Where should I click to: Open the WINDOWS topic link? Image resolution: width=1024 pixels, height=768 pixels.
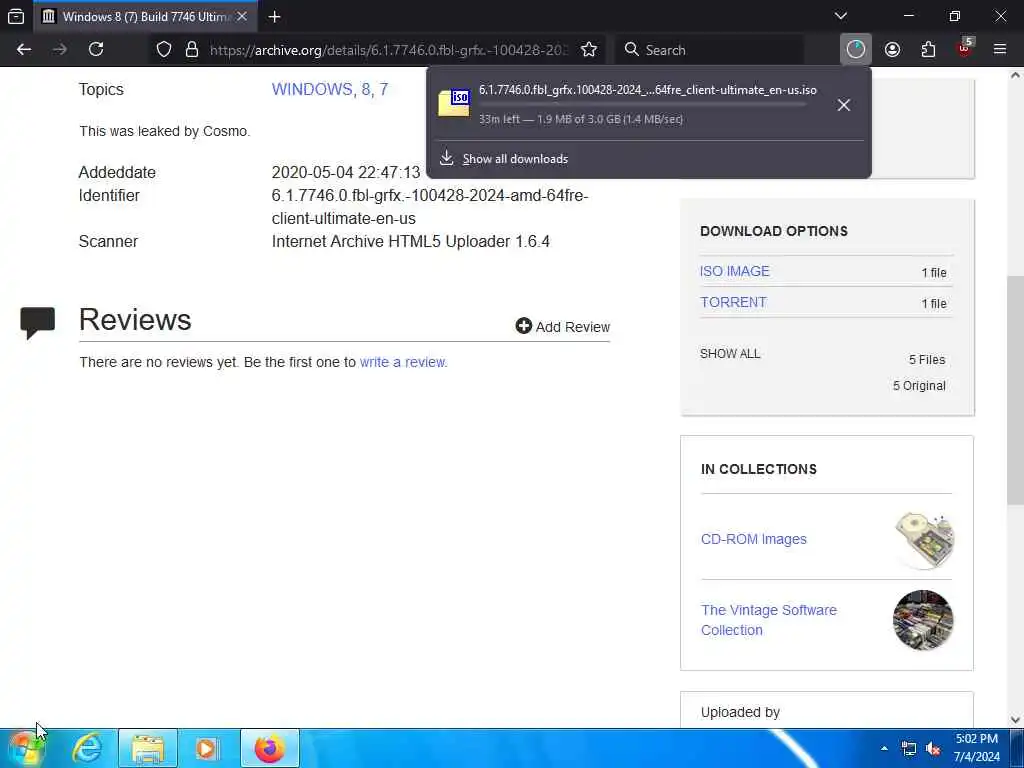[311, 89]
